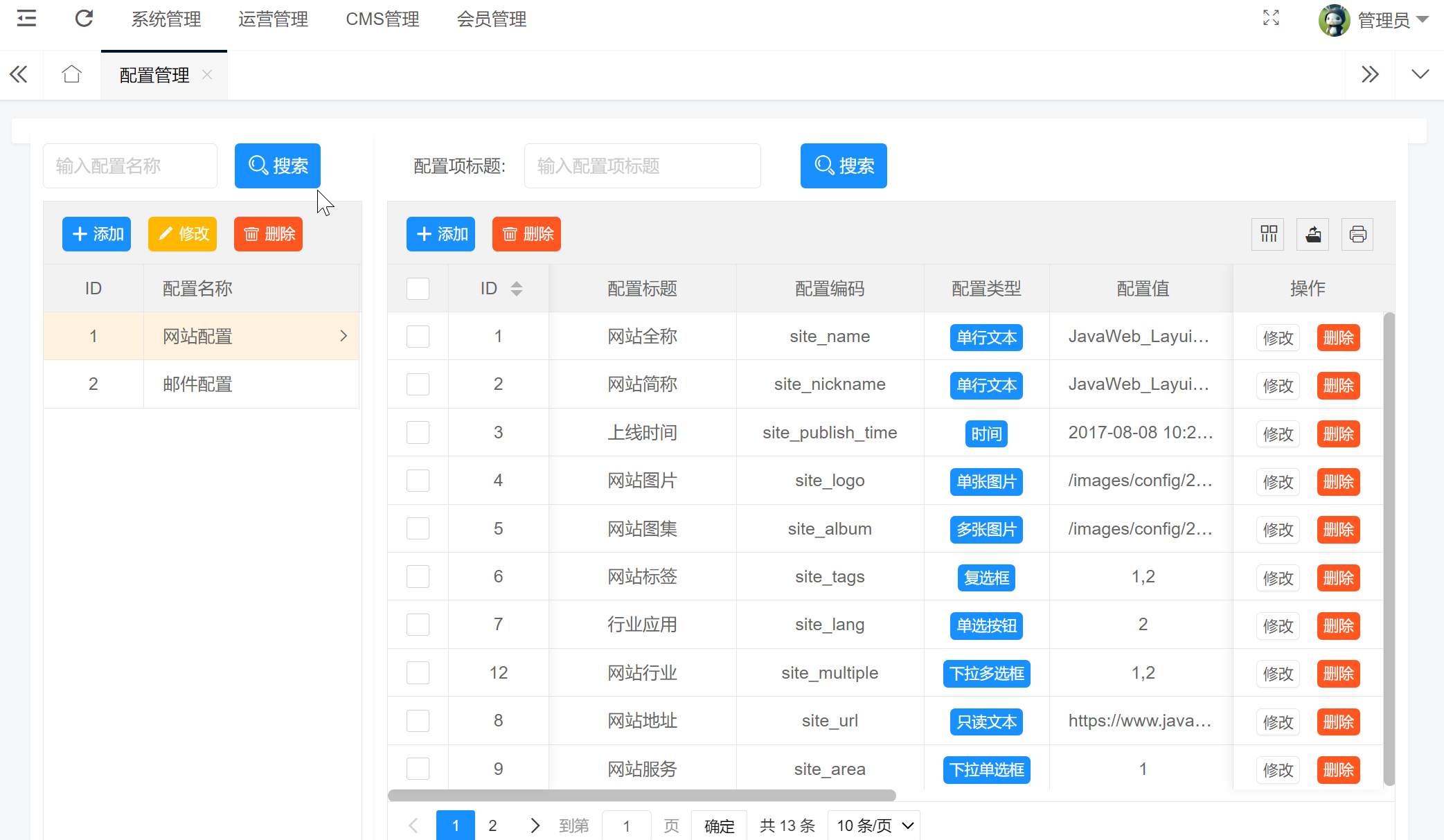
Task: Open the 10 条/页 page size dropdown
Action: pyautogui.click(x=874, y=825)
